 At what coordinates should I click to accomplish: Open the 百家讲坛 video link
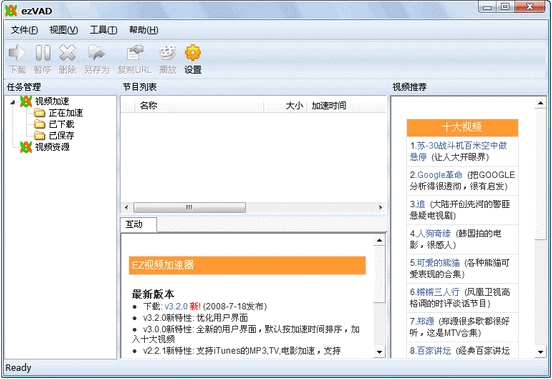click(434, 350)
